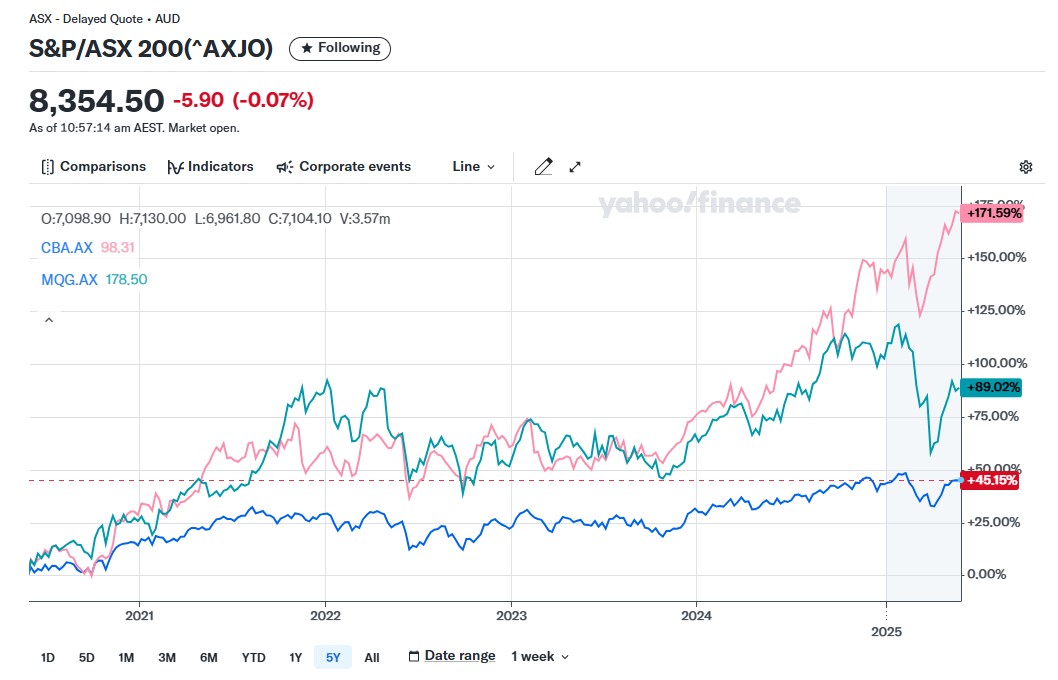Expand chart to full screen
This screenshot has height=680, width=1058.
coord(575,167)
